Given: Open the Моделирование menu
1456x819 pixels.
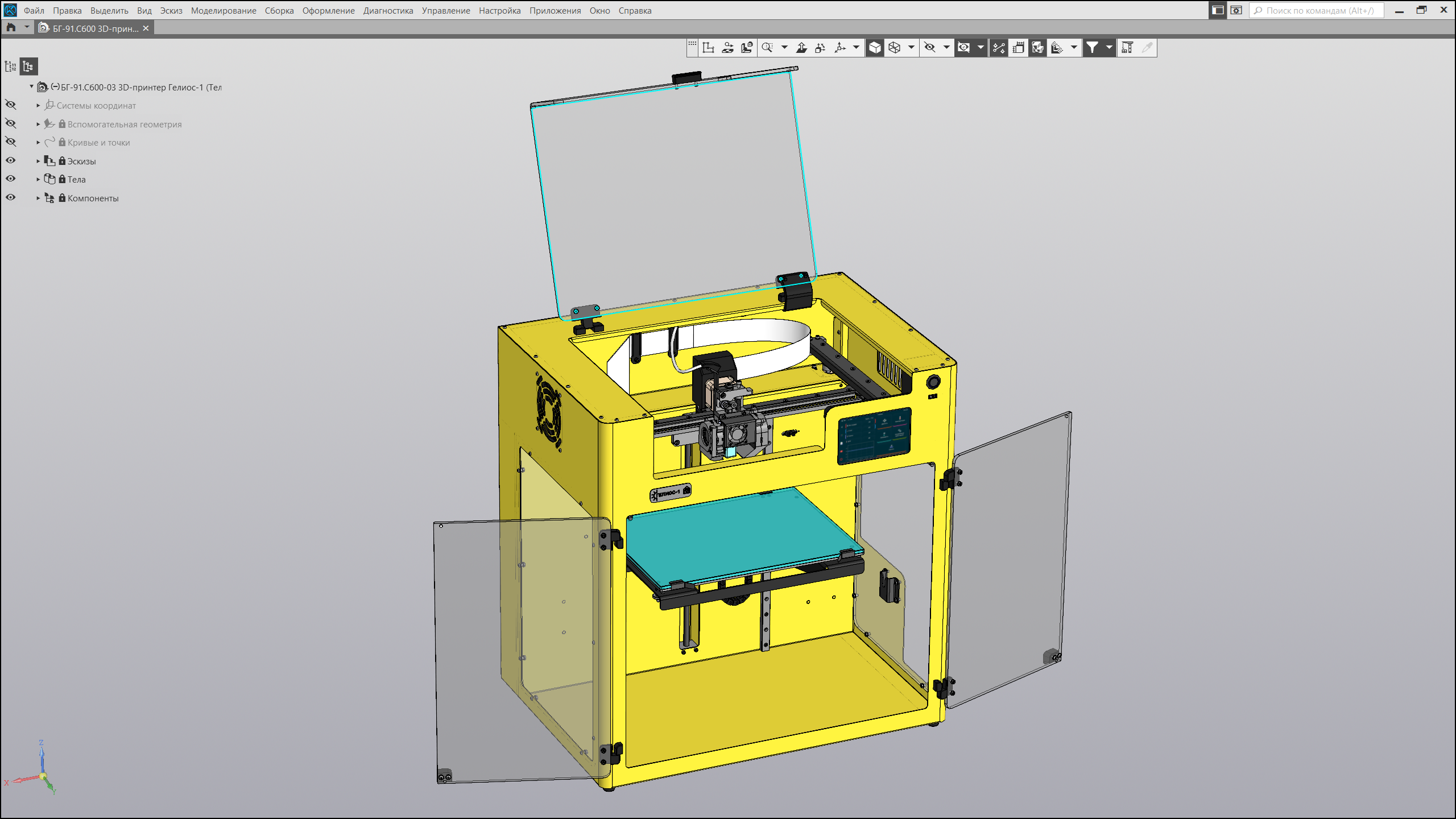Looking at the screenshot, I should pos(223,10).
